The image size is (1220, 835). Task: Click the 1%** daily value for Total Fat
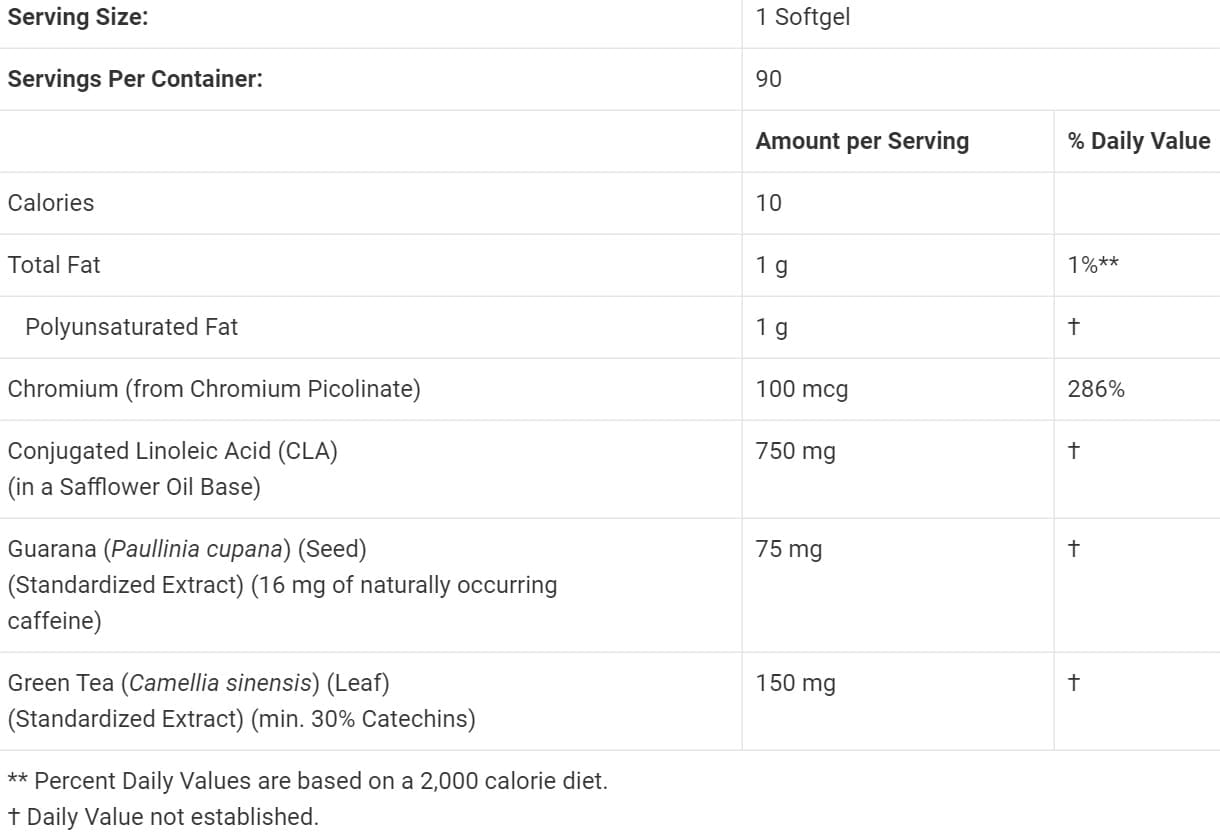pyautogui.click(x=1093, y=265)
